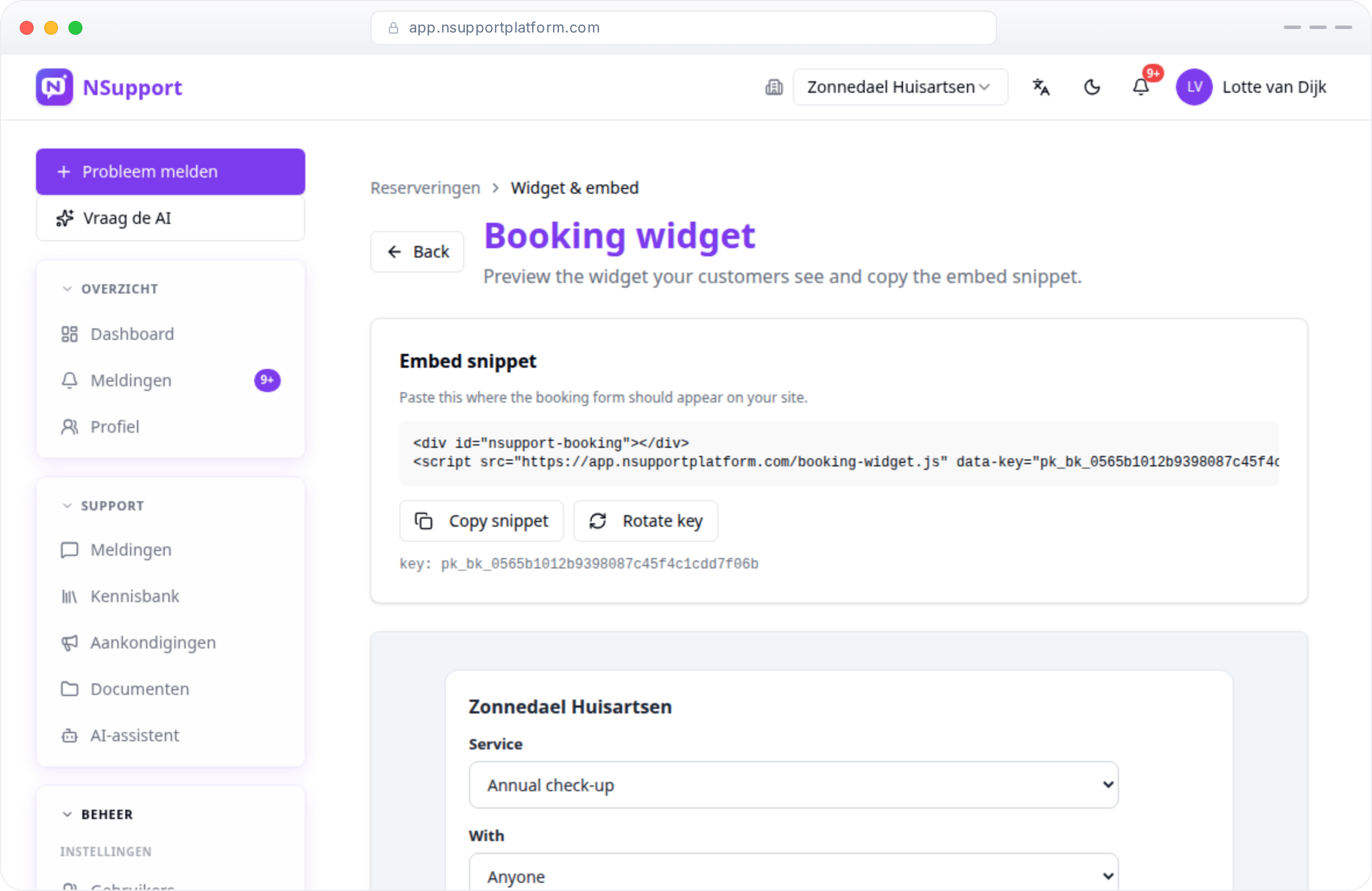The width and height of the screenshot is (1372, 891).
Task: Open the With dropdown showing Anyone
Action: click(x=793, y=872)
